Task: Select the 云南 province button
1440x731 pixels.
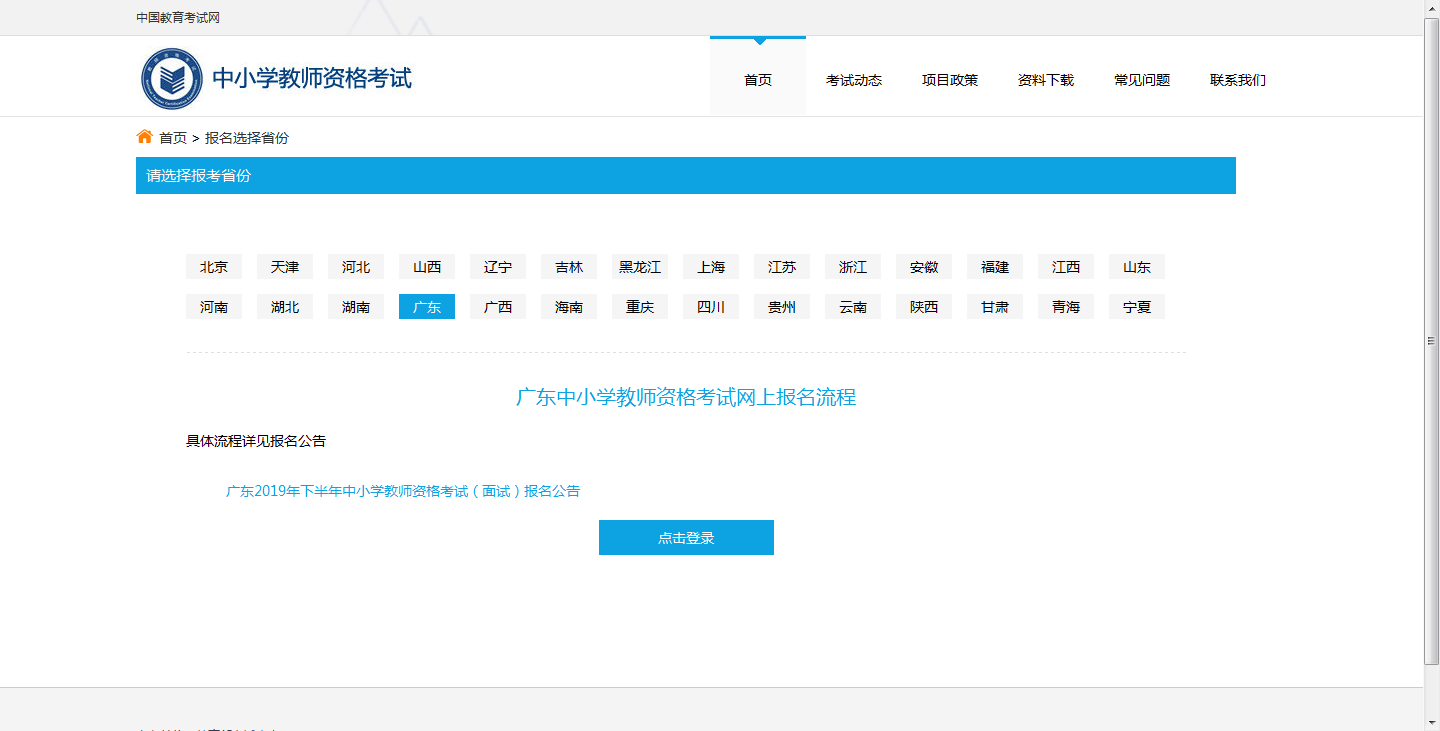Action: 853,307
